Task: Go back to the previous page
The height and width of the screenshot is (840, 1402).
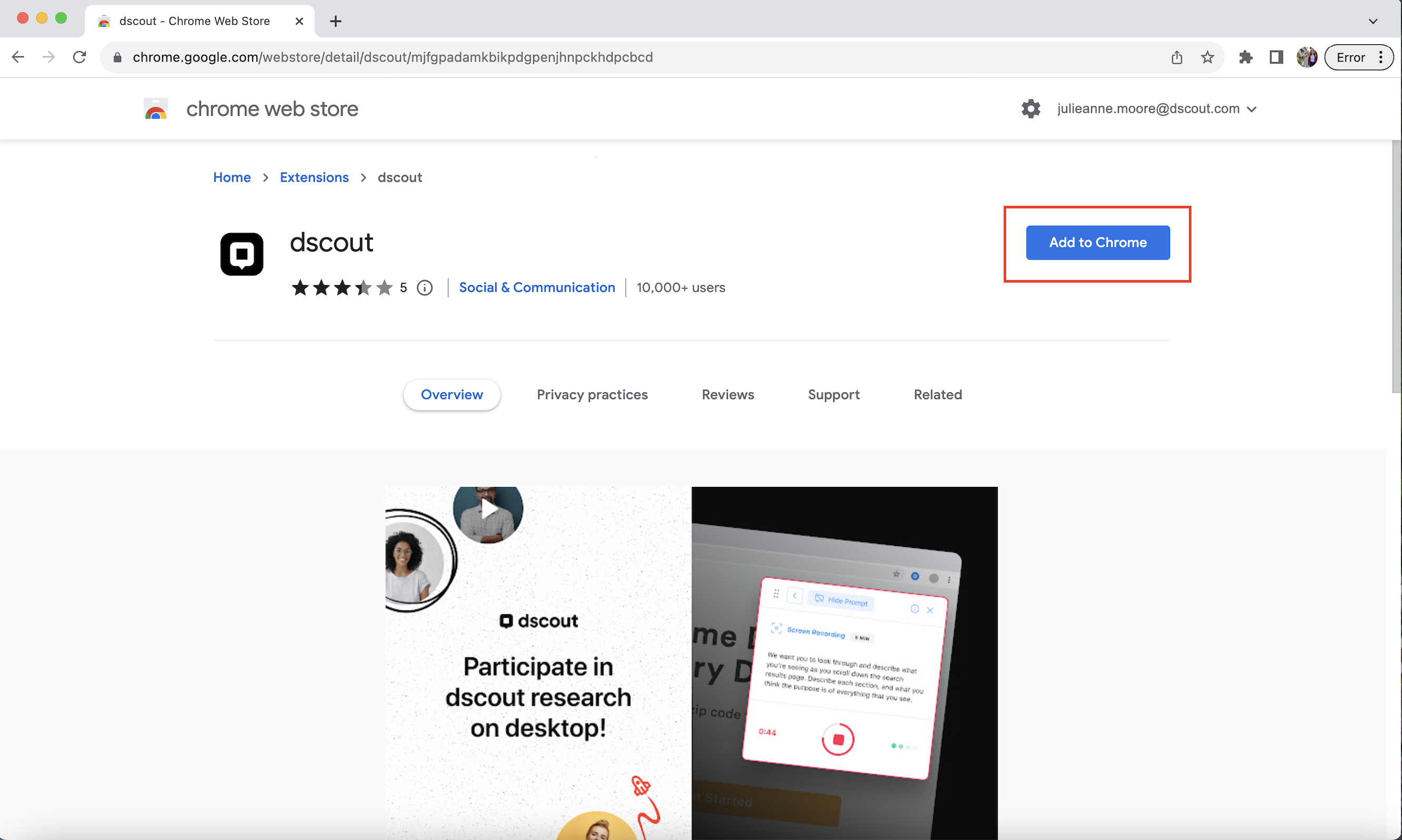Action: click(x=18, y=57)
